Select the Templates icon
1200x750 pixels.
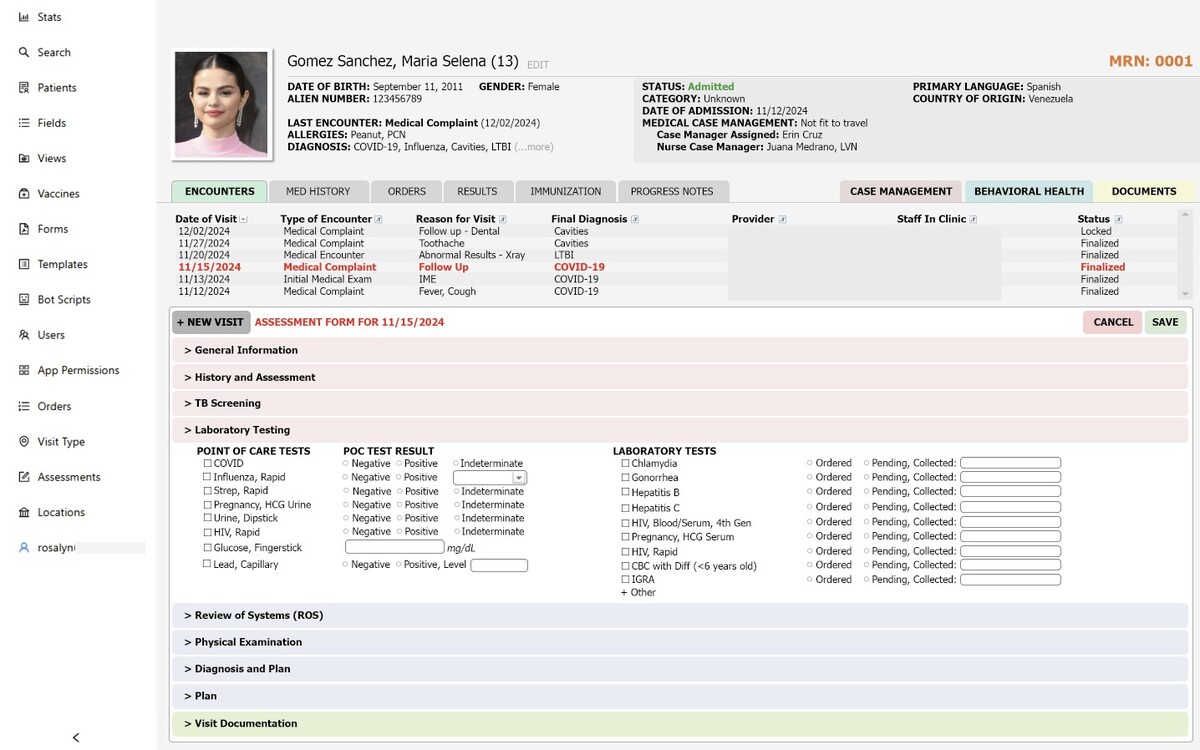point(24,264)
